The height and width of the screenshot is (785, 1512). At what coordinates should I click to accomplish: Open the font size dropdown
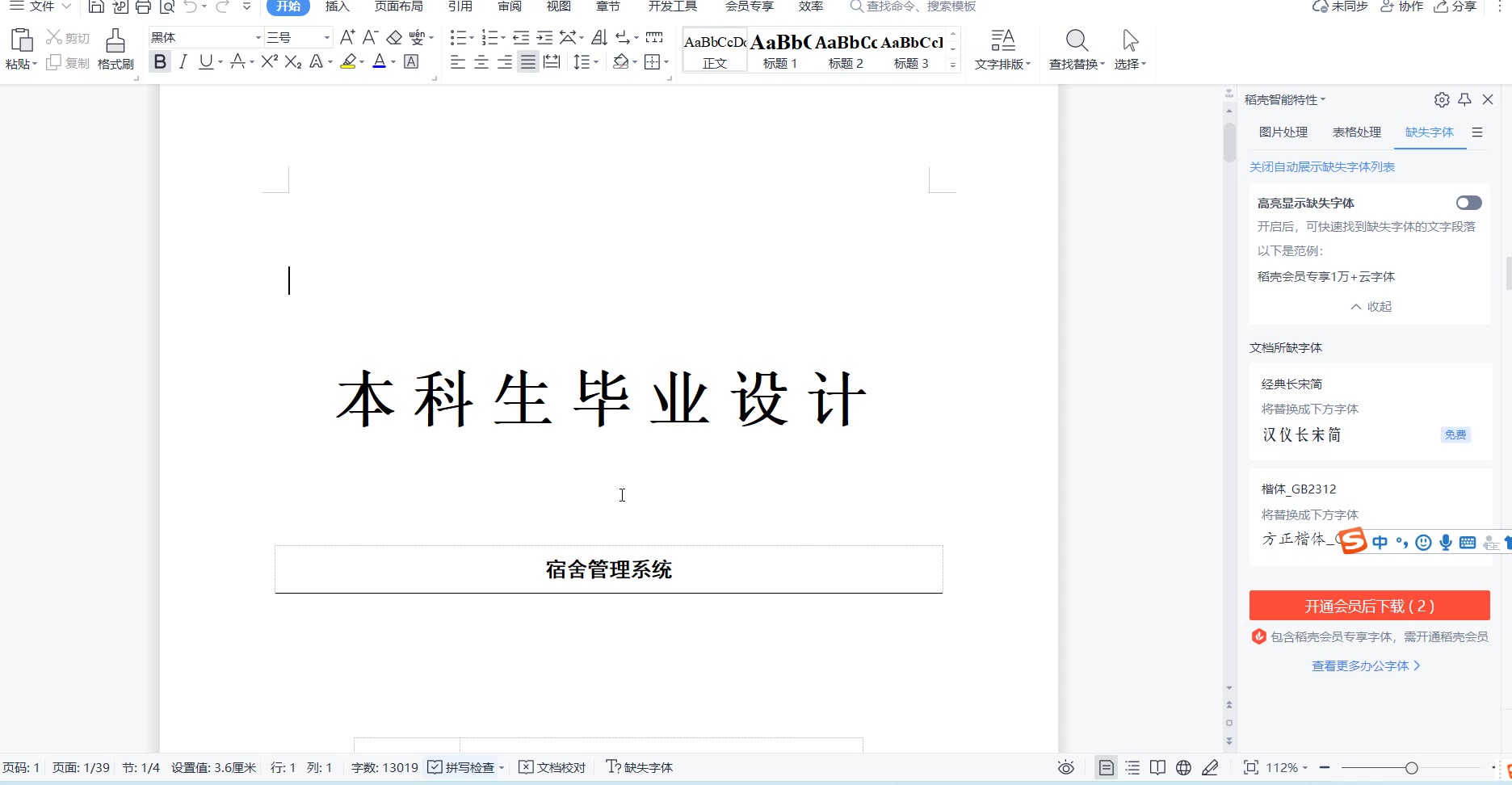point(327,37)
